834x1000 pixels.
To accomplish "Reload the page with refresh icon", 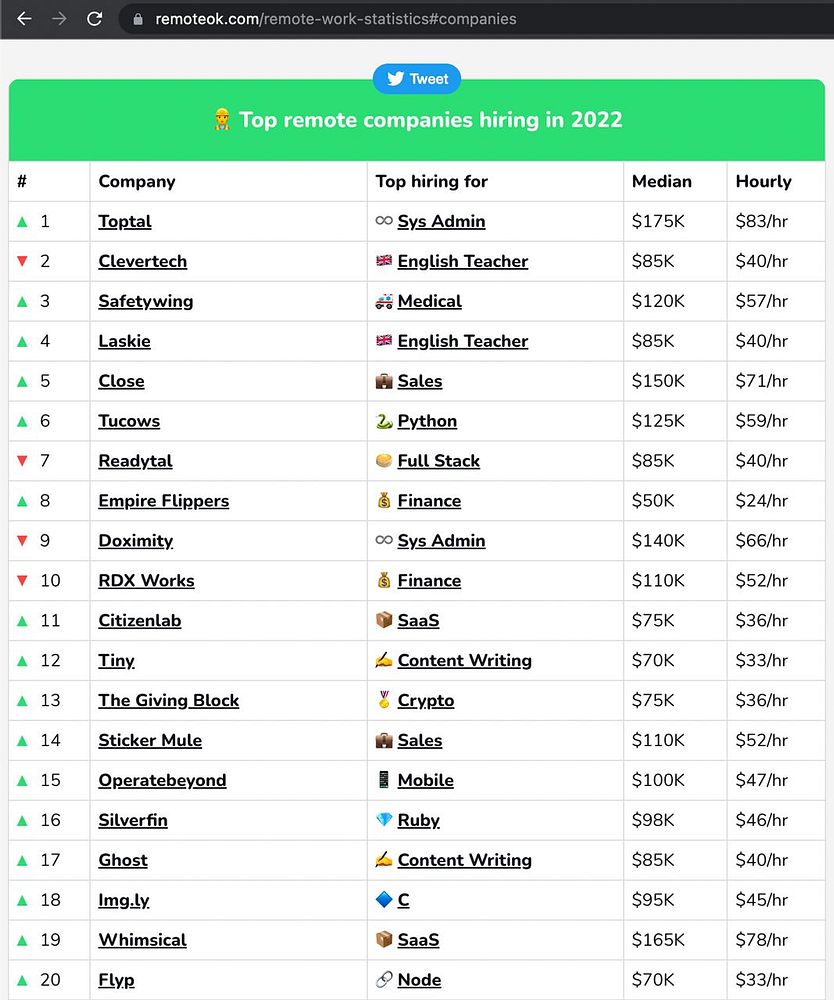I will pyautogui.click(x=94, y=19).
